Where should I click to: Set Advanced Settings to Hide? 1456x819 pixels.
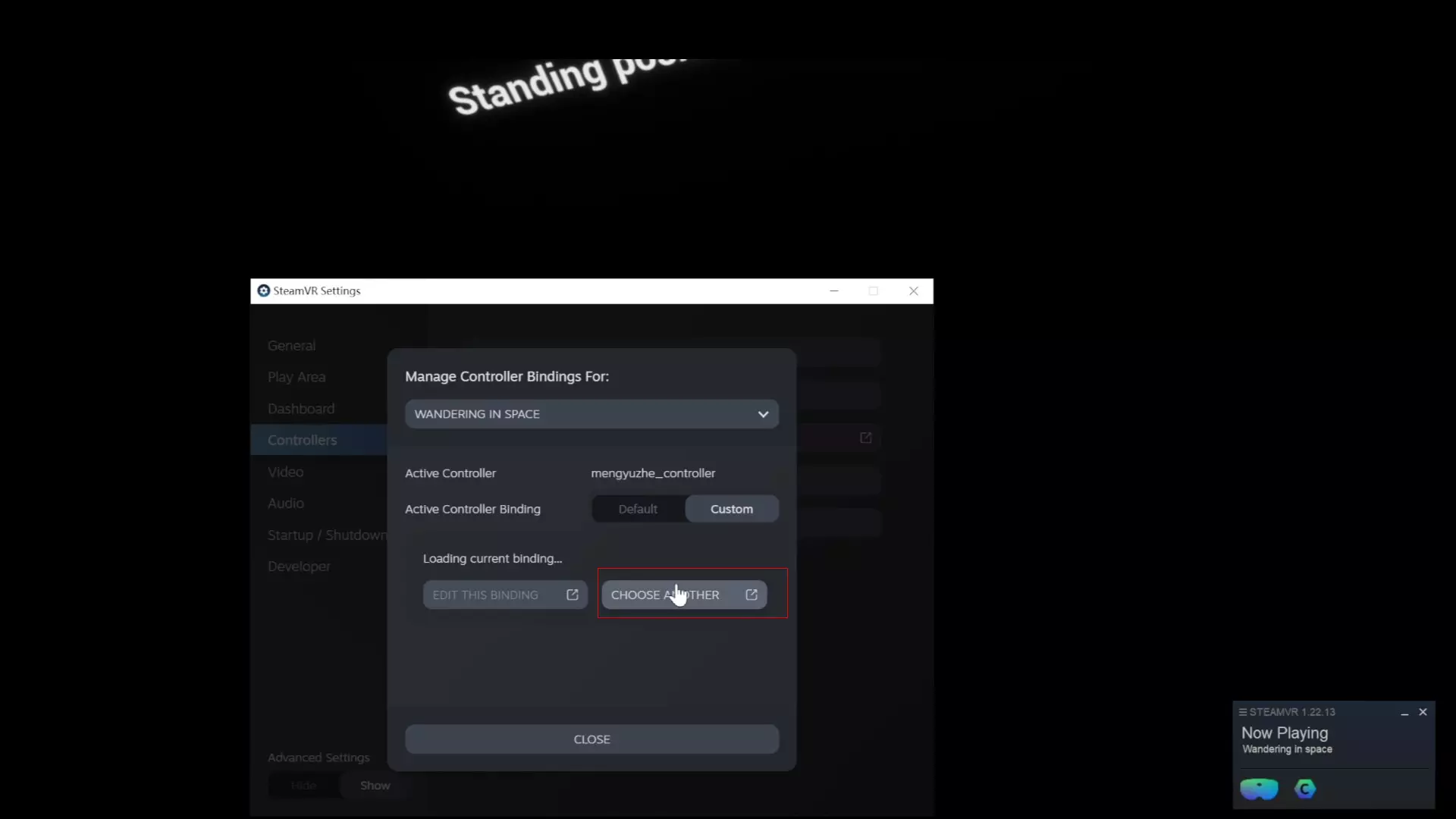pos(303,786)
